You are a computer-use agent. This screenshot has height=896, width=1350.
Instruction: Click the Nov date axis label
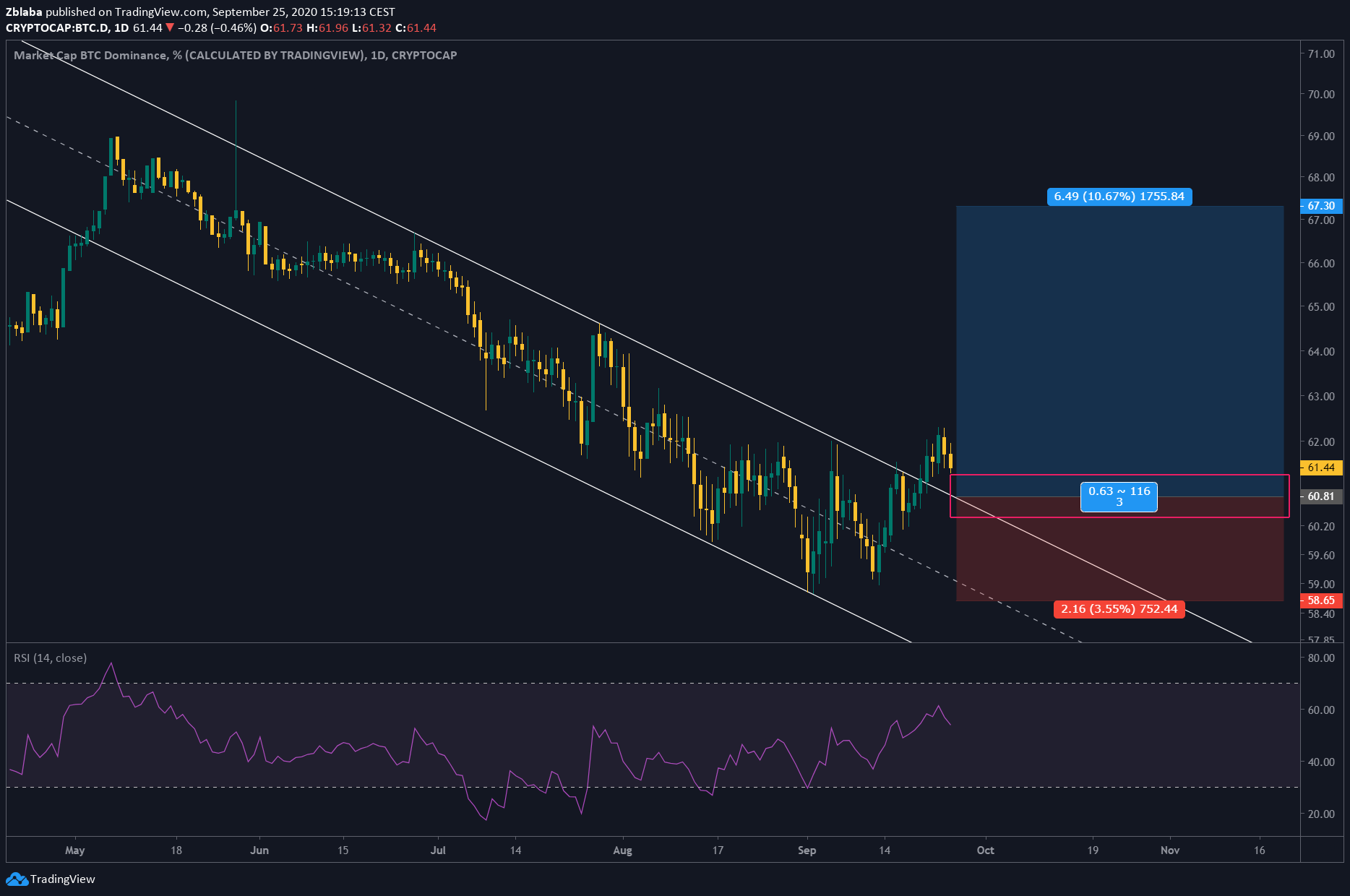[x=1170, y=850]
